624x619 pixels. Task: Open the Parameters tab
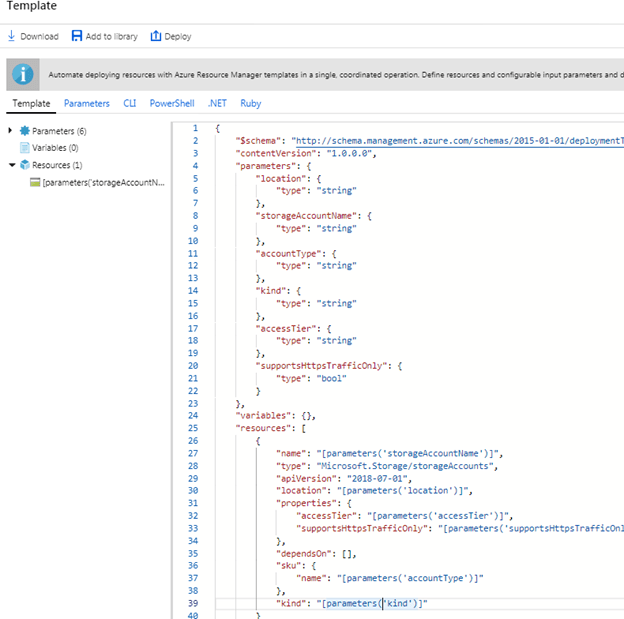(87, 103)
